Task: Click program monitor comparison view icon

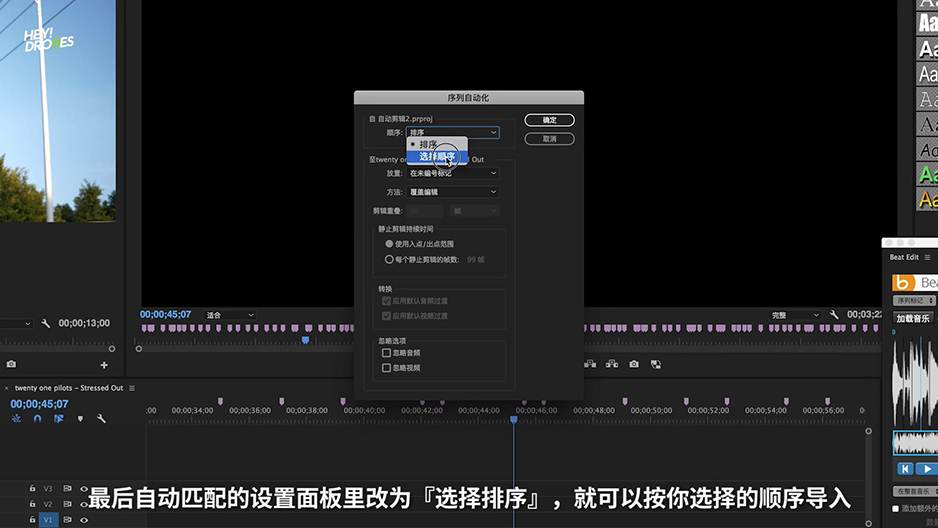Action: 656,364
